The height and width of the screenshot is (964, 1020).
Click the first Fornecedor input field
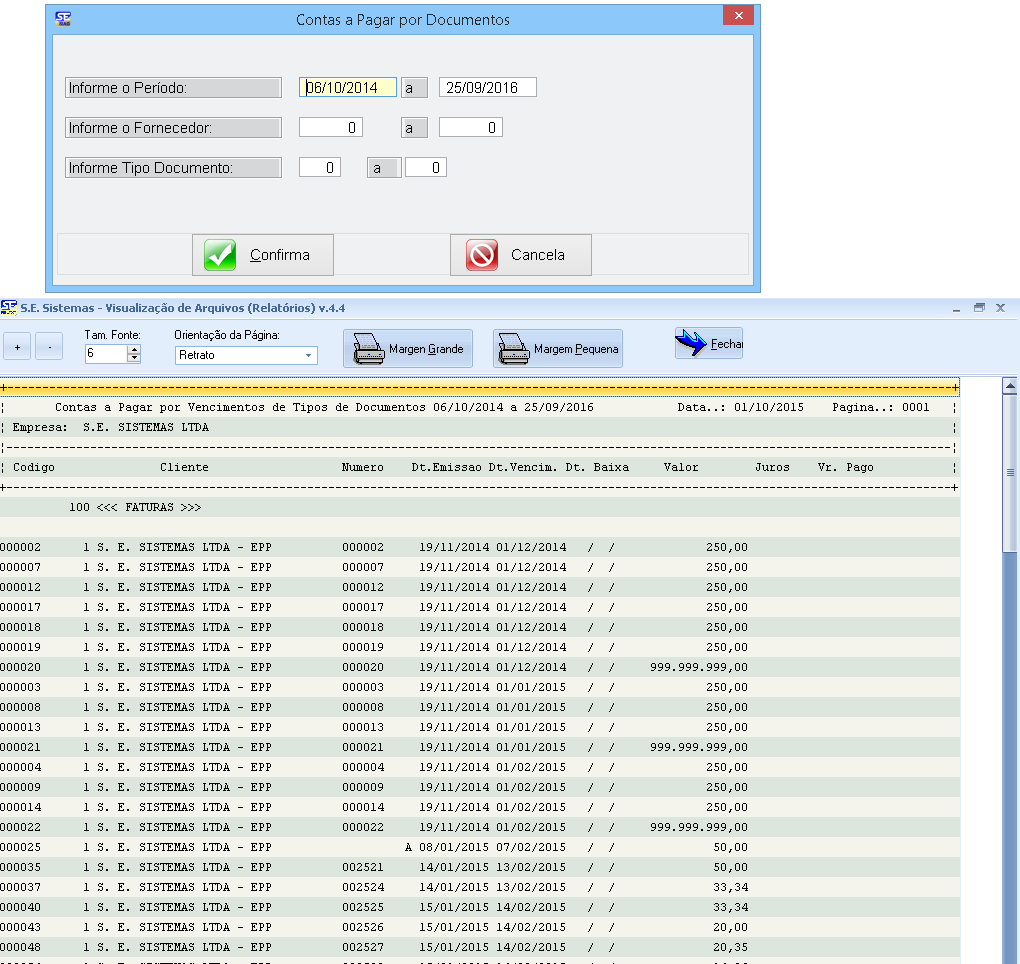coord(330,128)
